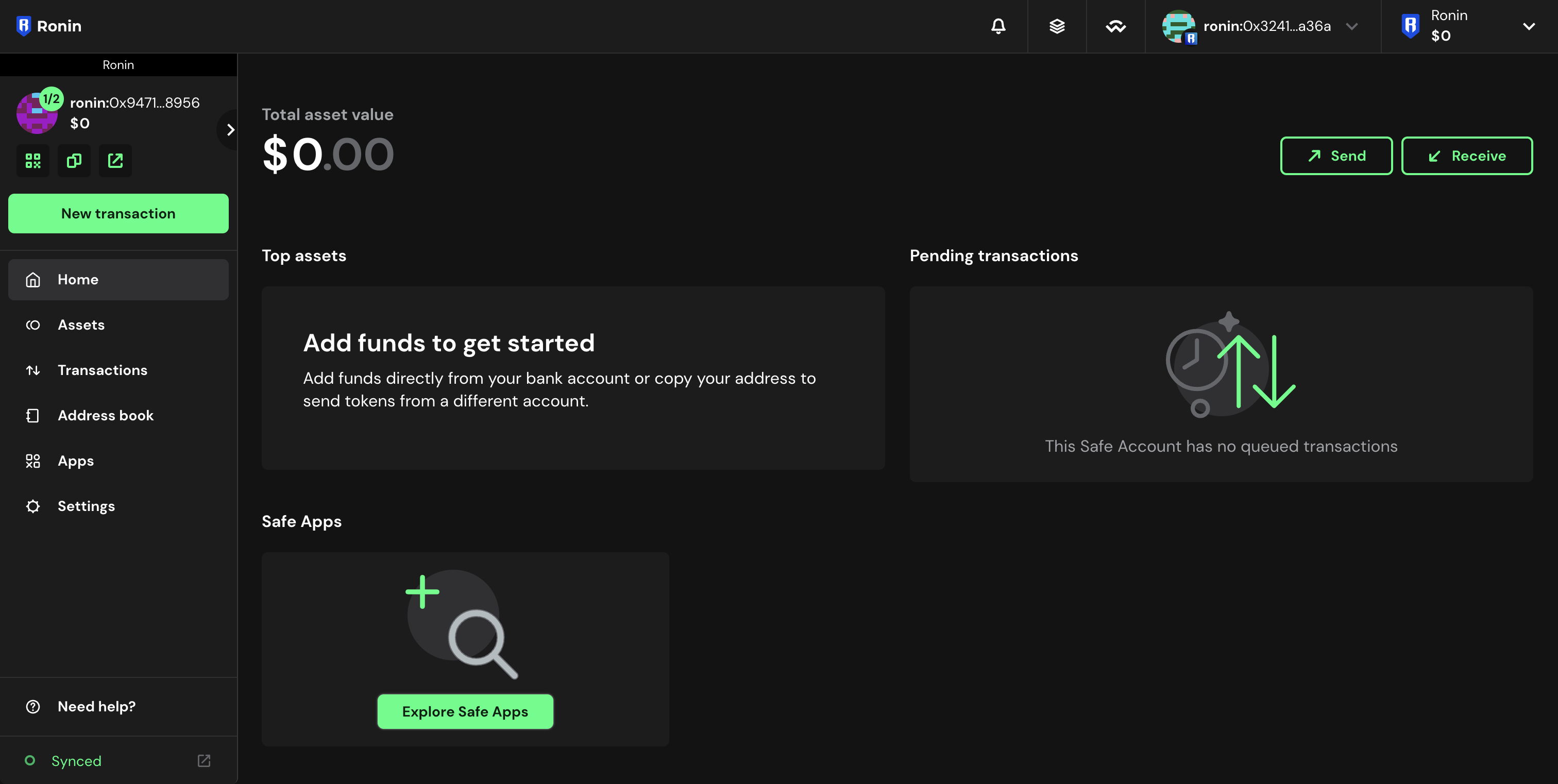The height and width of the screenshot is (784, 1558).
Task: Open the notifications bell
Action: point(998,26)
